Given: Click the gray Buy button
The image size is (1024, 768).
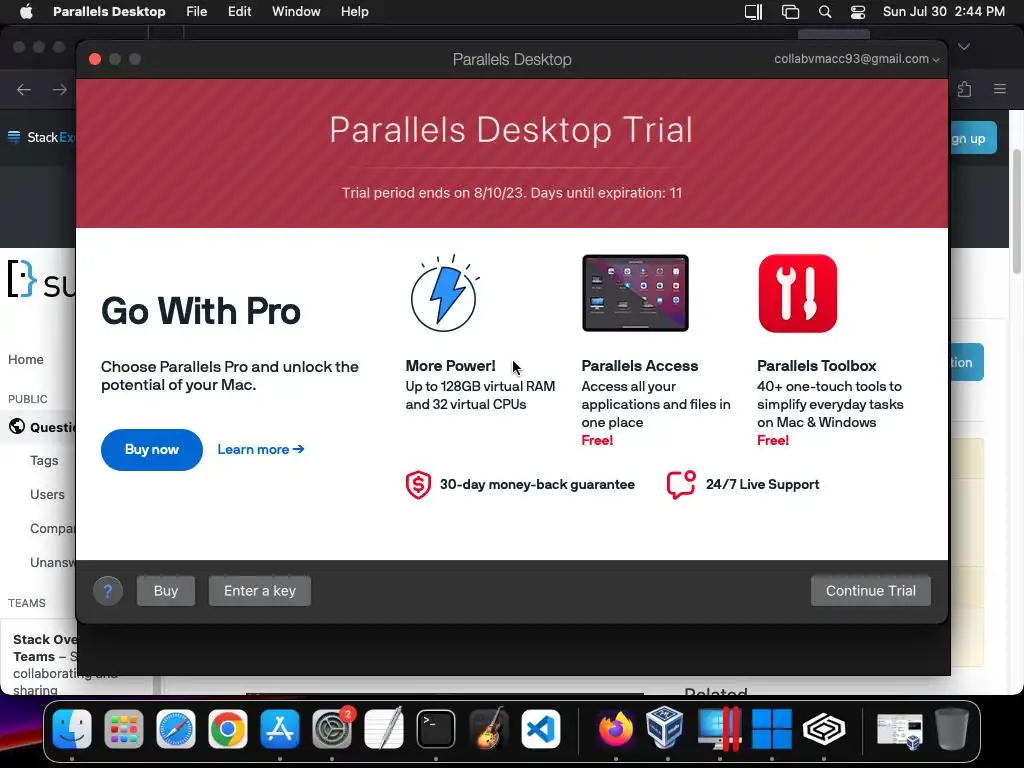Looking at the screenshot, I should 166,590.
